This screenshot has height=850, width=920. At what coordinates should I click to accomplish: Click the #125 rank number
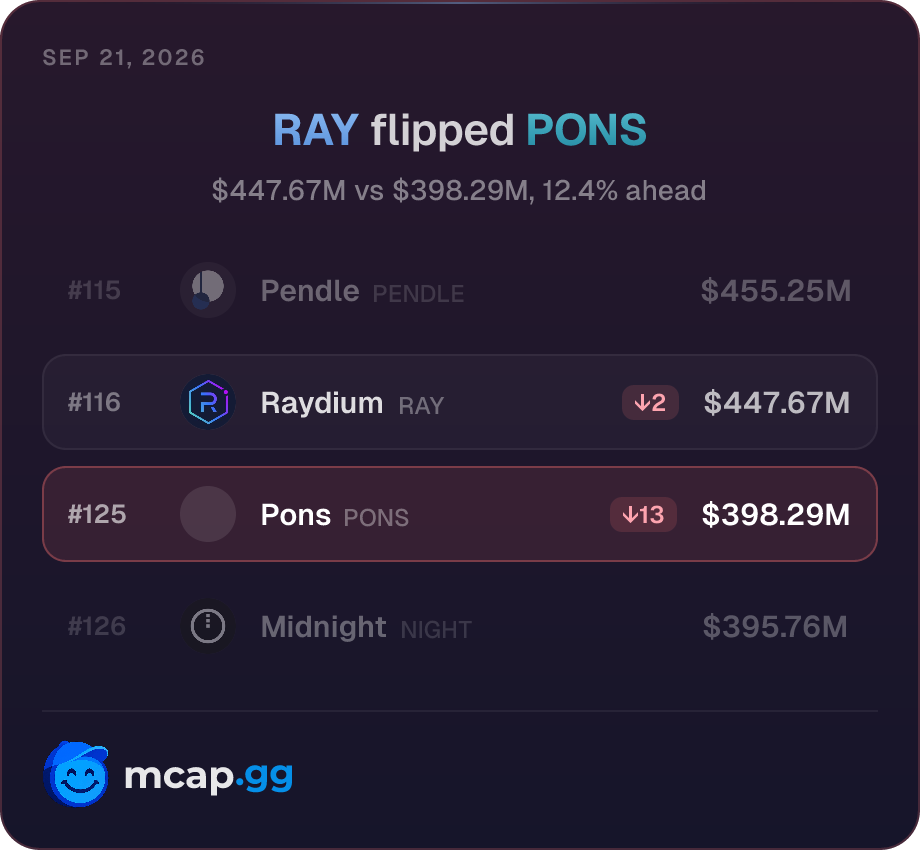pyautogui.click(x=97, y=514)
